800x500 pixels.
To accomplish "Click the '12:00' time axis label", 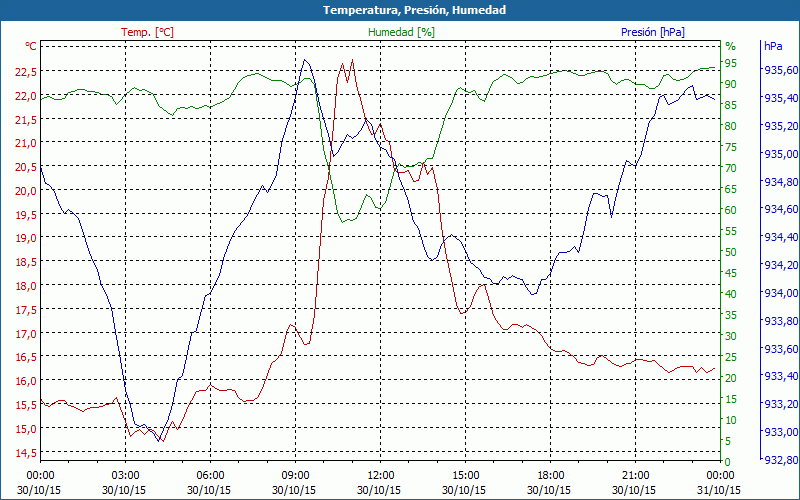I will click(381, 476).
